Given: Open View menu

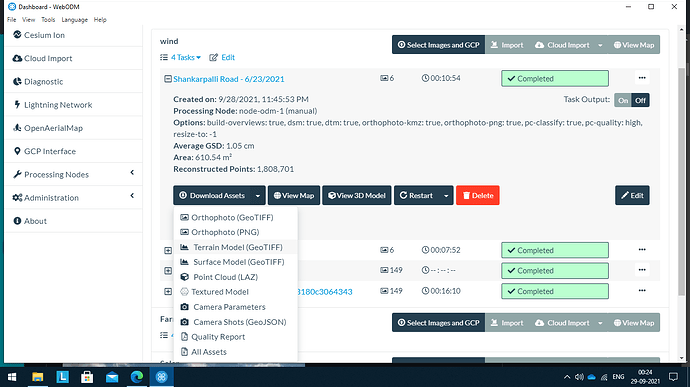Looking at the screenshot, I should [28, 19].
